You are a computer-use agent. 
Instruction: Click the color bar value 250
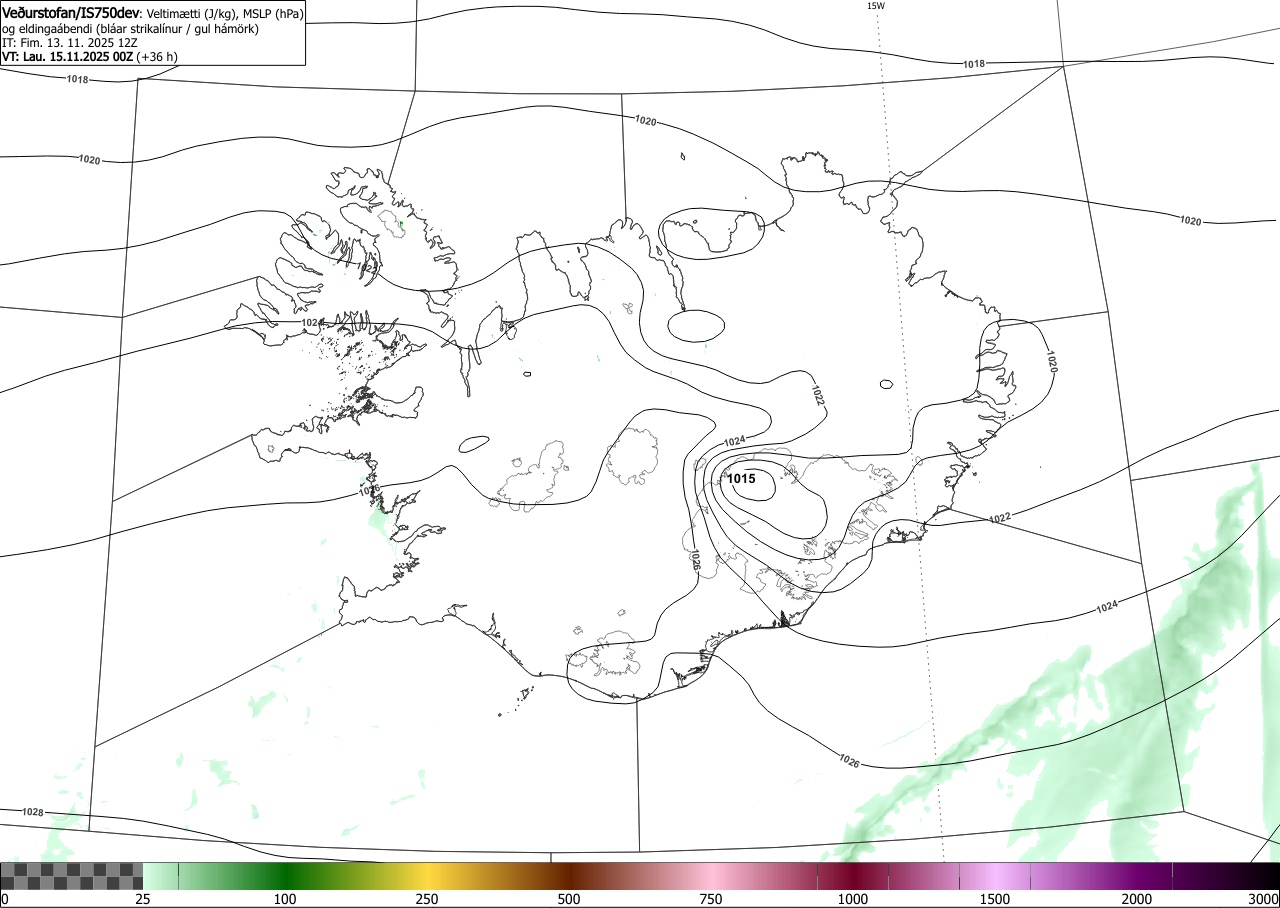tap(427, 899)
